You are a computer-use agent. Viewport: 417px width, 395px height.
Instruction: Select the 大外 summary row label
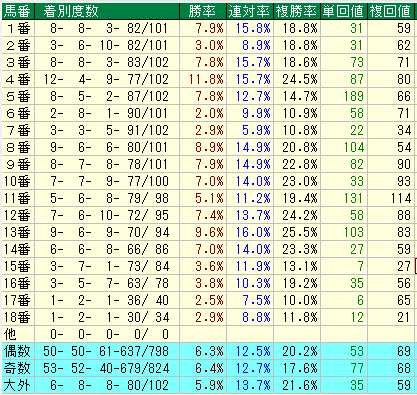point(17,385)
